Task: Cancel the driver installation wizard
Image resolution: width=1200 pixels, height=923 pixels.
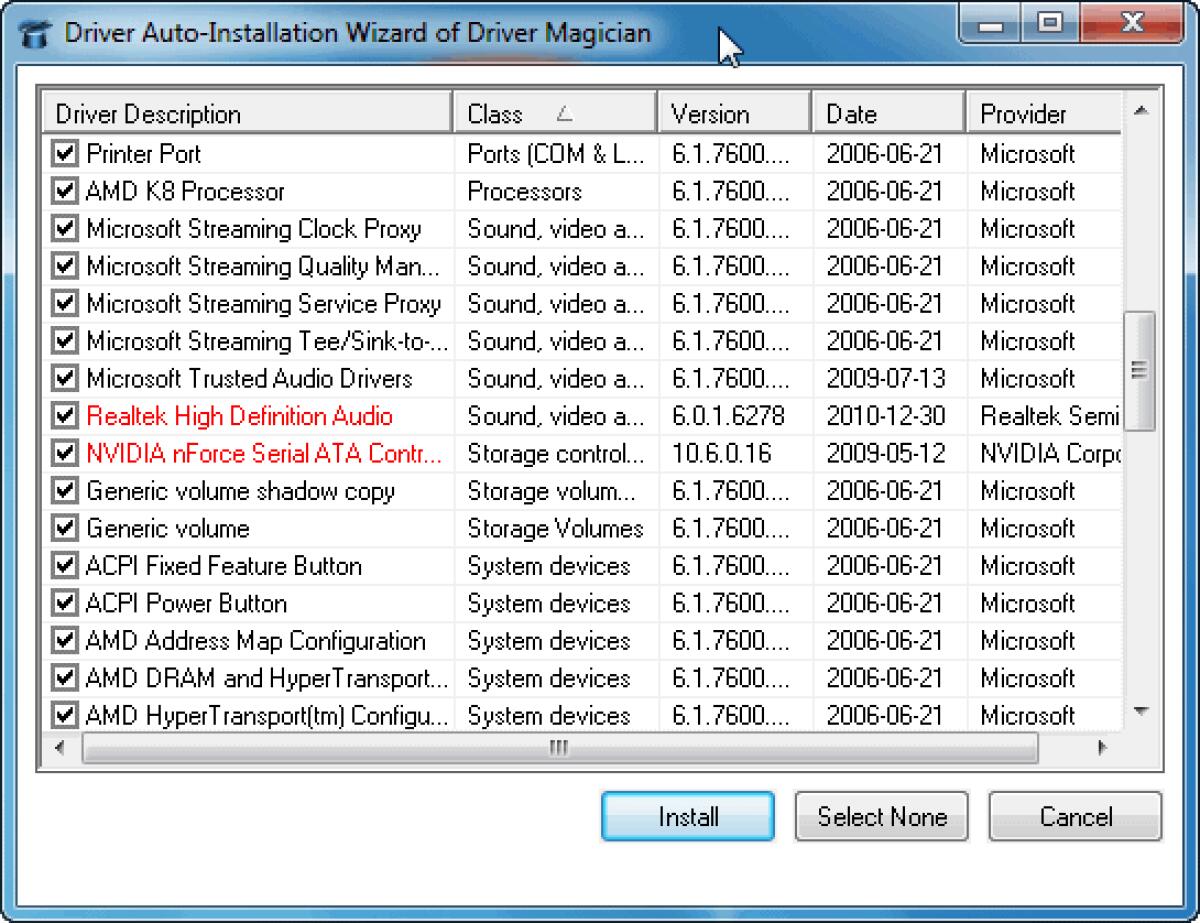Action: 1074,816
